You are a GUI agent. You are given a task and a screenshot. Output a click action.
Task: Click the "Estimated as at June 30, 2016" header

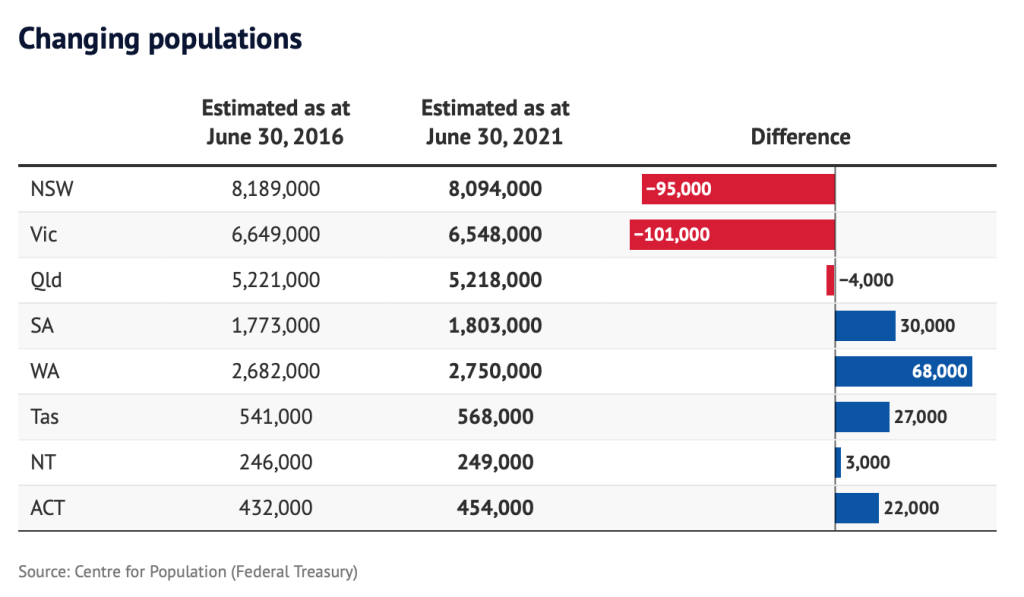pos(275,122)
